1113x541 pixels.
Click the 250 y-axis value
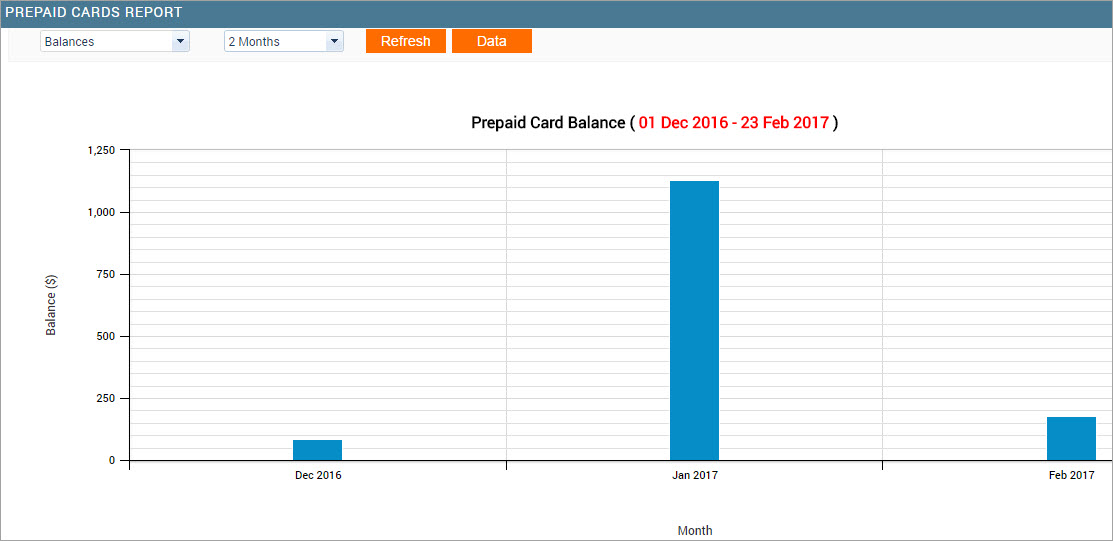(106, 398)
